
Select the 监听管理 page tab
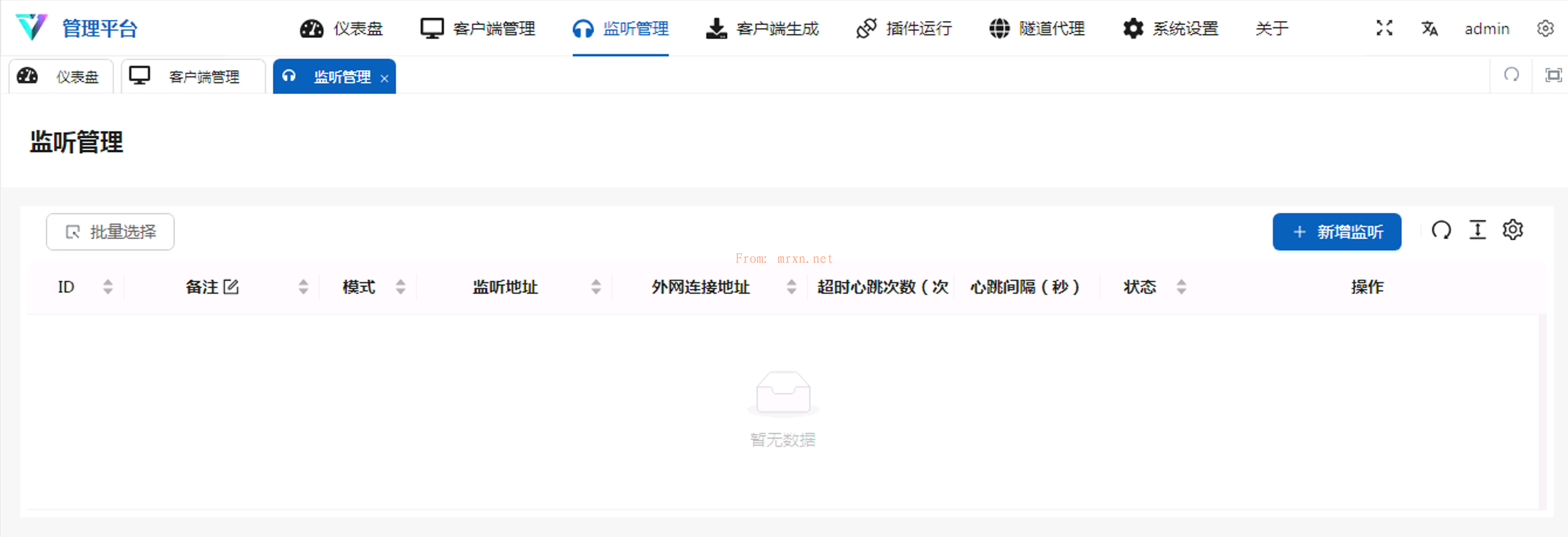pos(334,77)
